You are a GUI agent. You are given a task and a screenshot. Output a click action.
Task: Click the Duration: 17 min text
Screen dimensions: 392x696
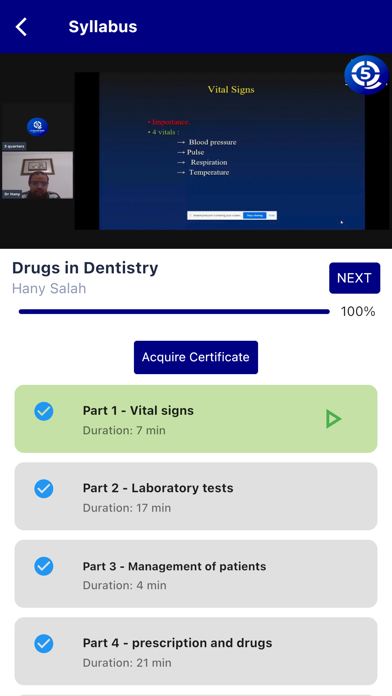coord(127,508)
